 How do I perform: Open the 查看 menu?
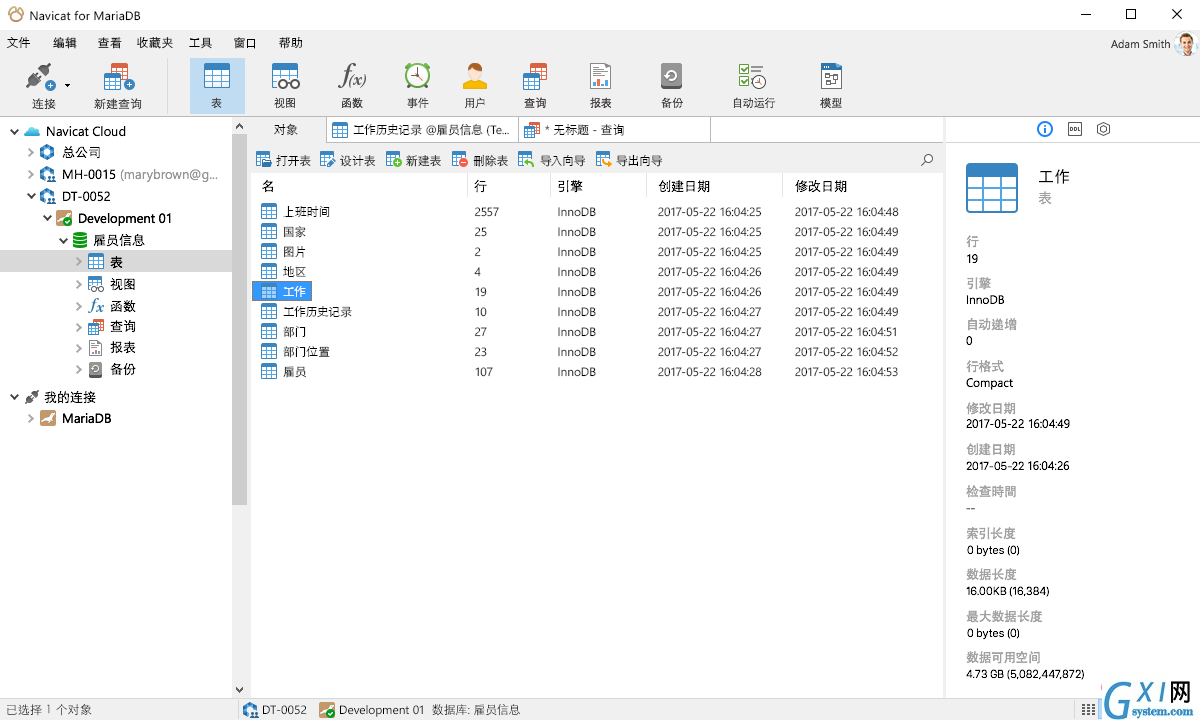coord(109,43)
